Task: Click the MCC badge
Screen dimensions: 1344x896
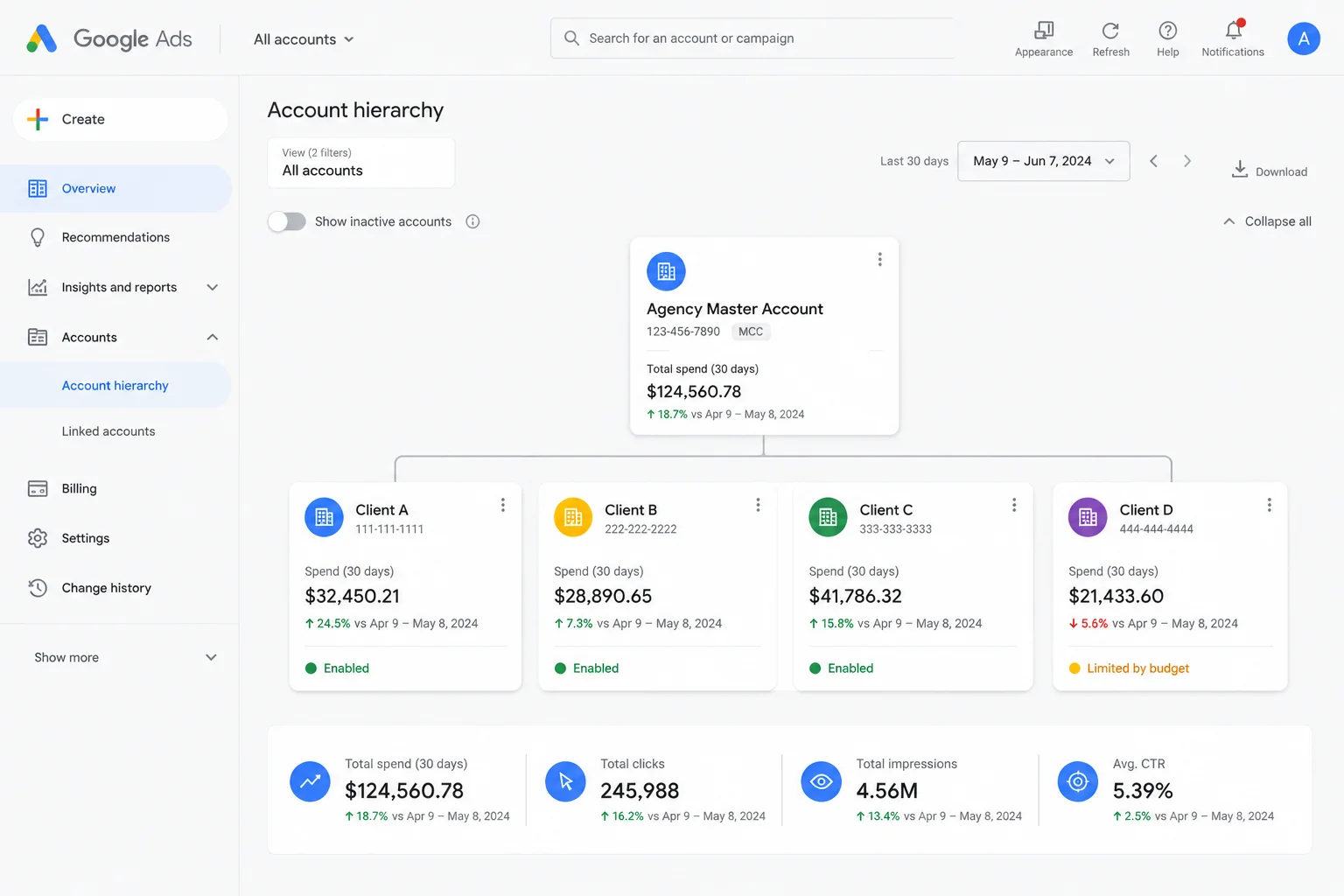Action: tap(751, 332)
